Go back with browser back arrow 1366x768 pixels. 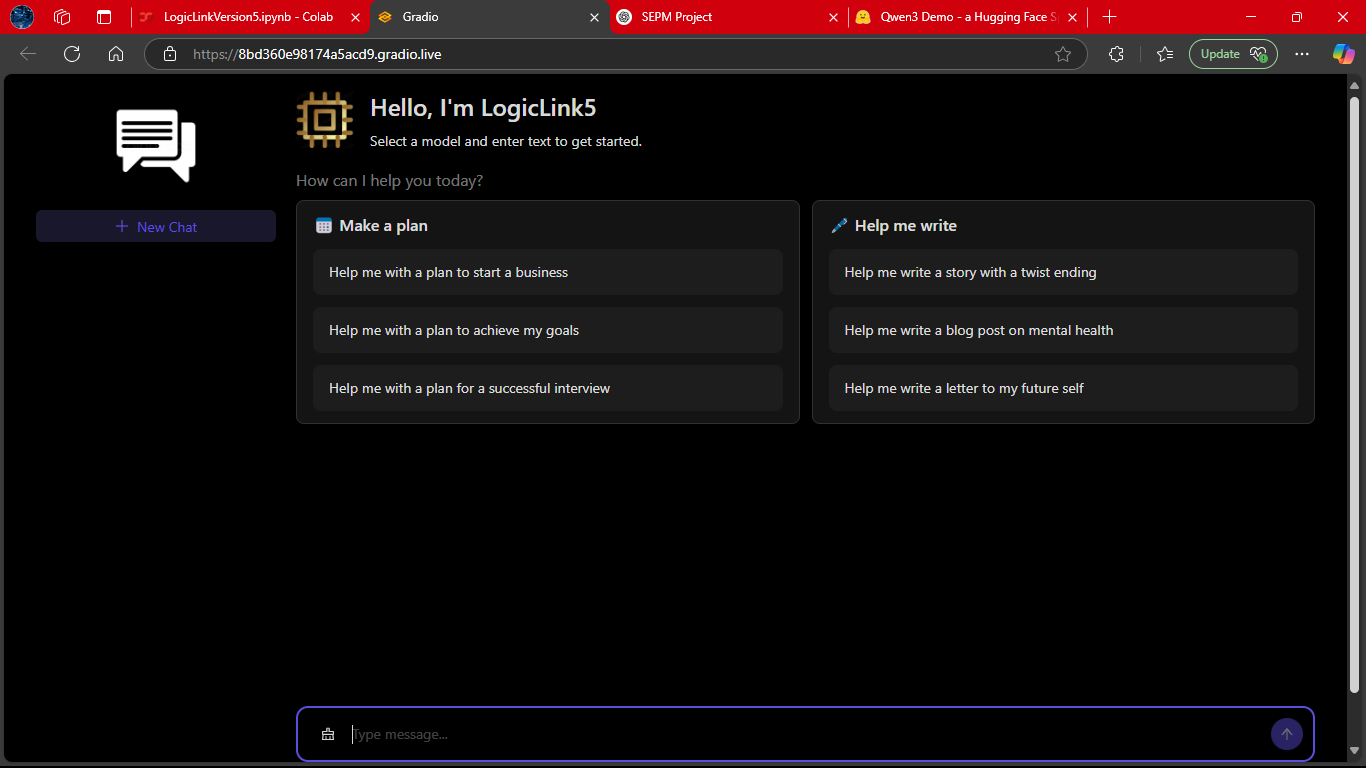coord(28,54)
